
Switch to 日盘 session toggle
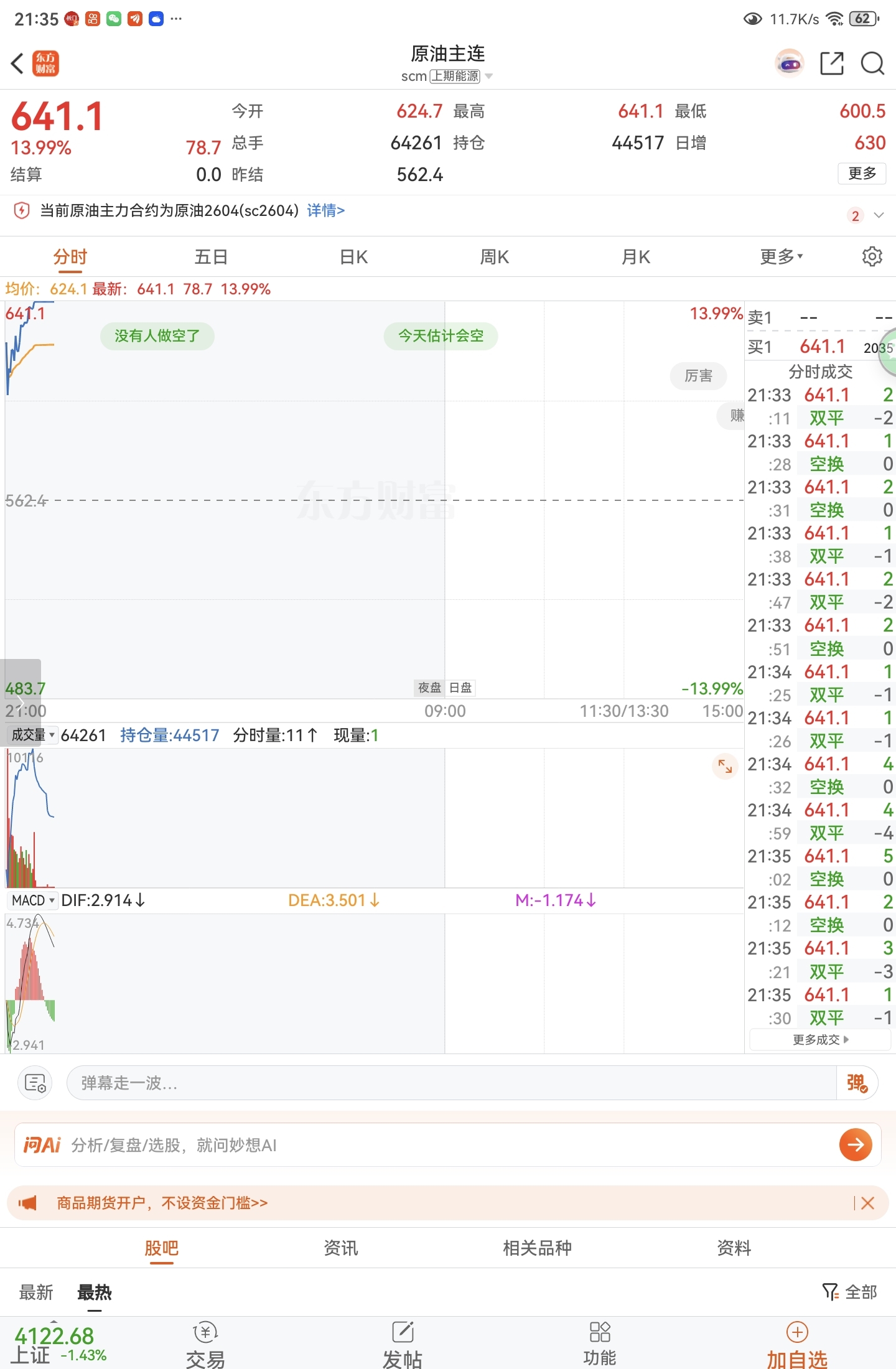(460, 688)
